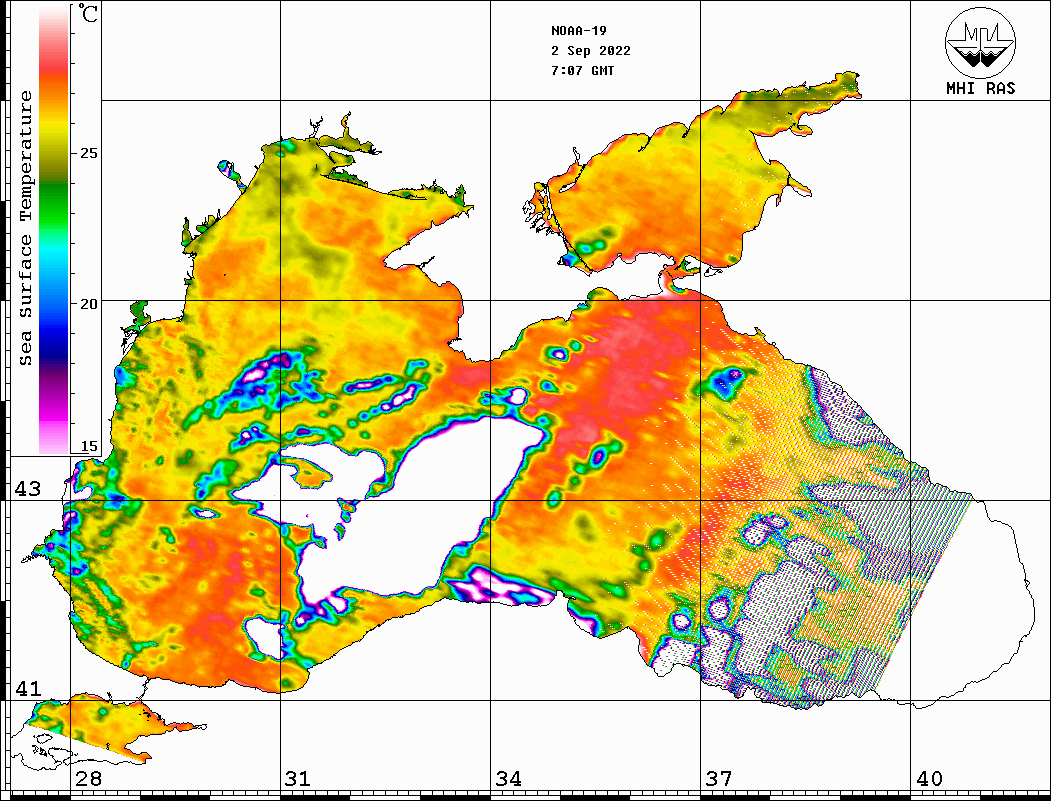Click the MHI RAS logo emblem
Viewport: 1051px width, 801px height.
tap(980, 42)
